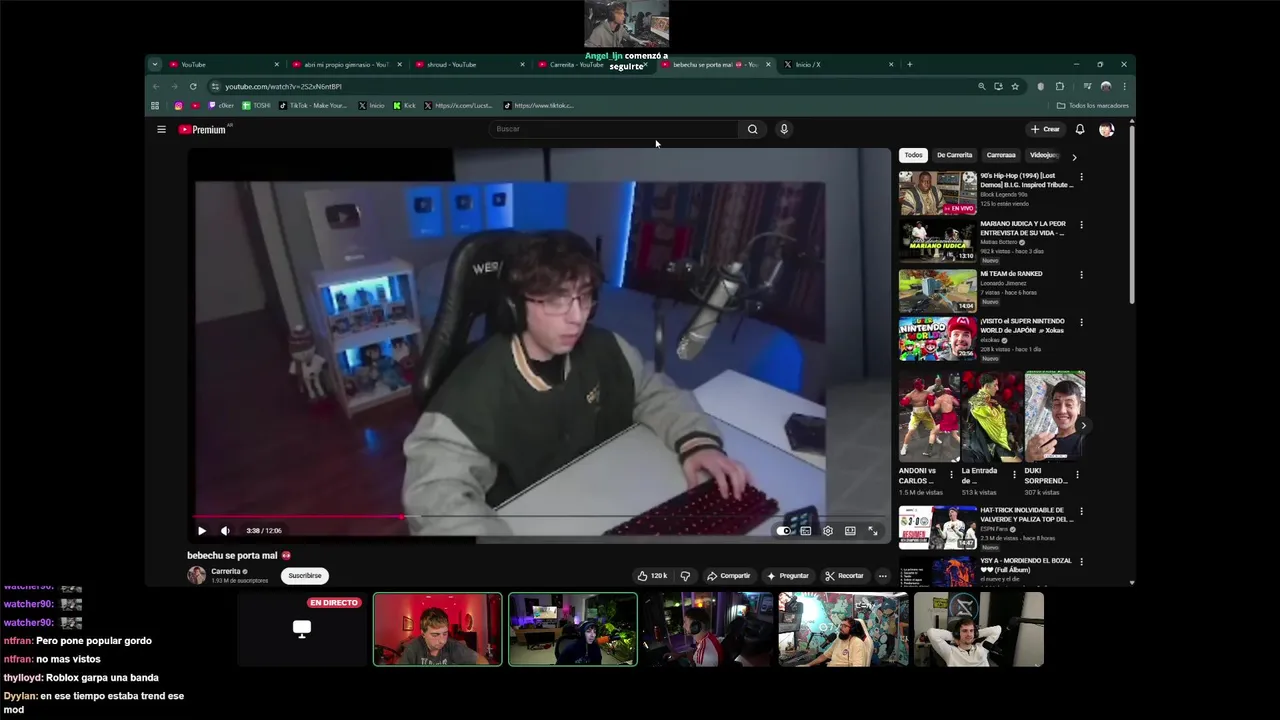Screen dimensions: 1280x720
Task: Click the Preguntar button
Action: pyautogui.click(x=788, y=576)
